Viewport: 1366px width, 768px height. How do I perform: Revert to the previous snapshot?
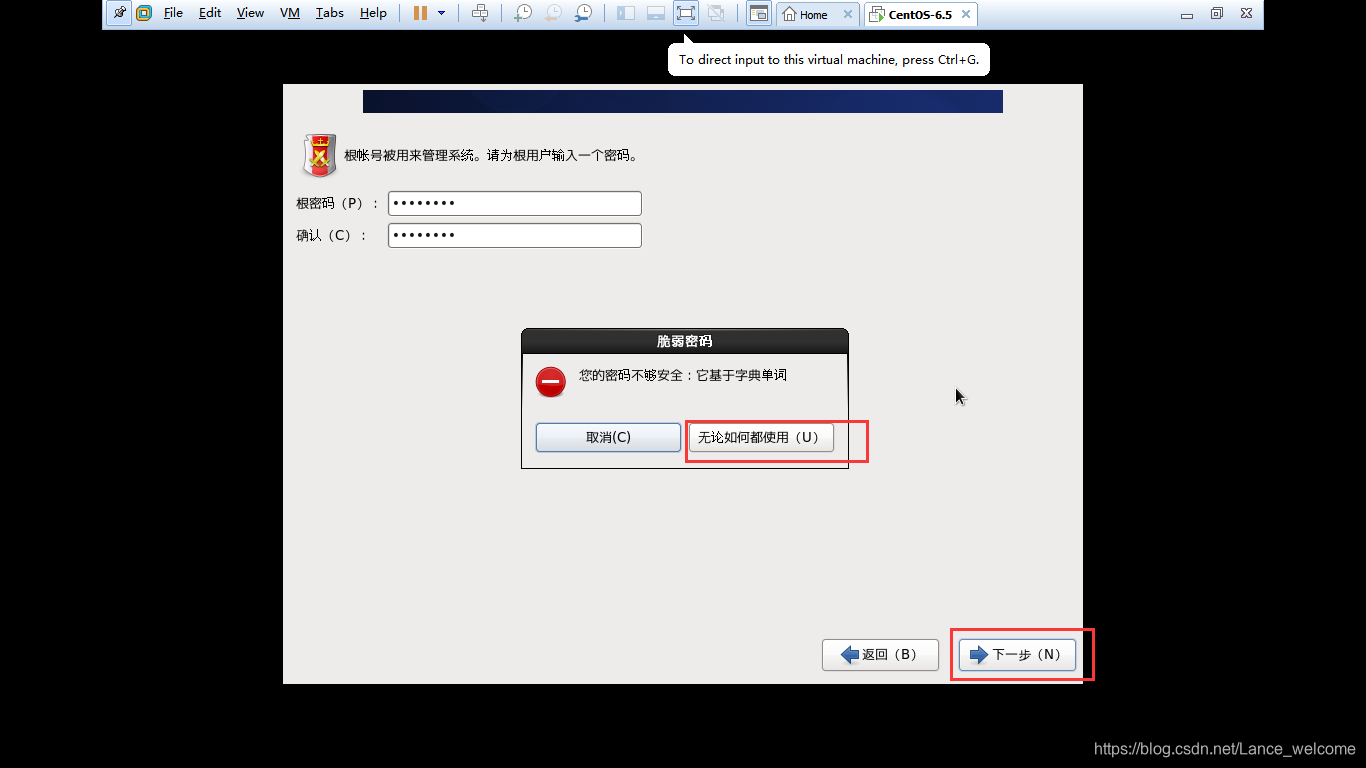tap(553, 14)
